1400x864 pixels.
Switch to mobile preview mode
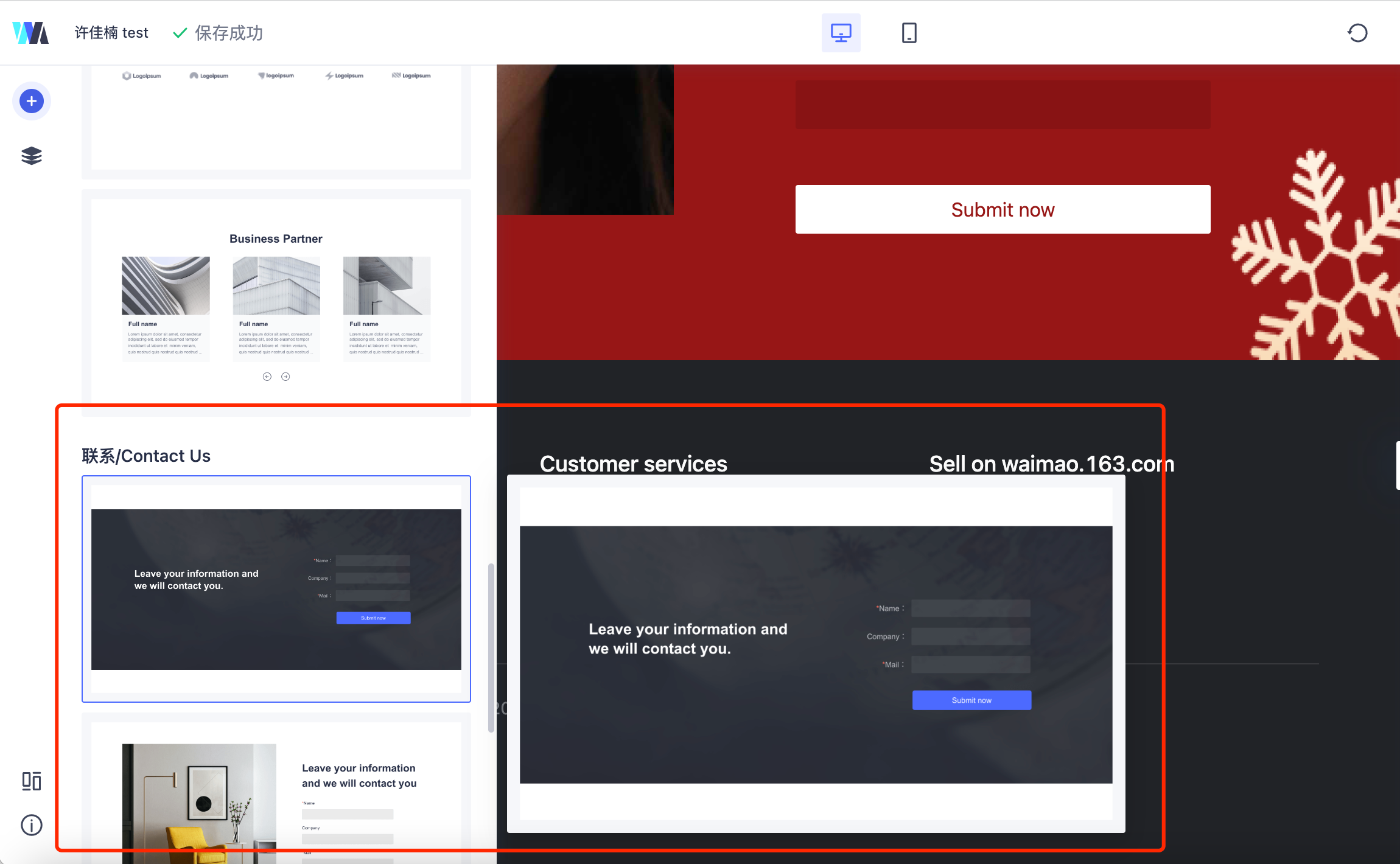click(x=909, y=33)
